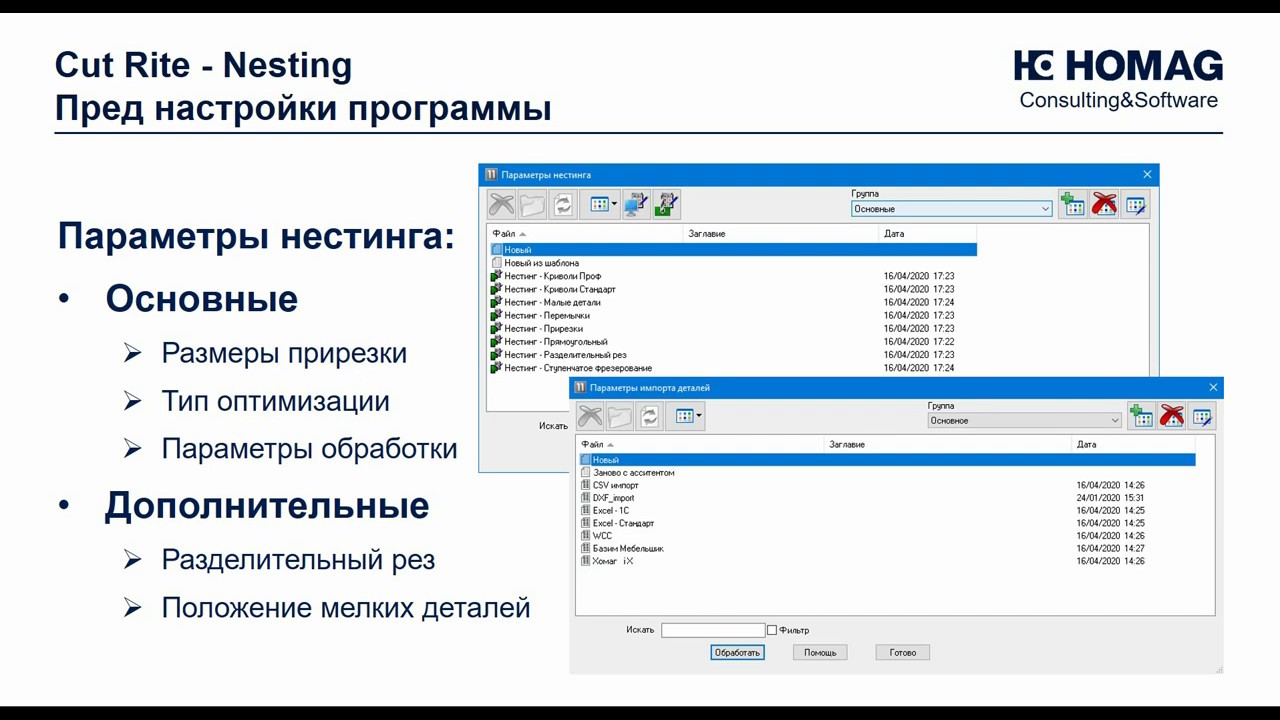Select Excel - 1C row
The width and height of the screenshot is (1280, 720).
[x=887, y=510]
